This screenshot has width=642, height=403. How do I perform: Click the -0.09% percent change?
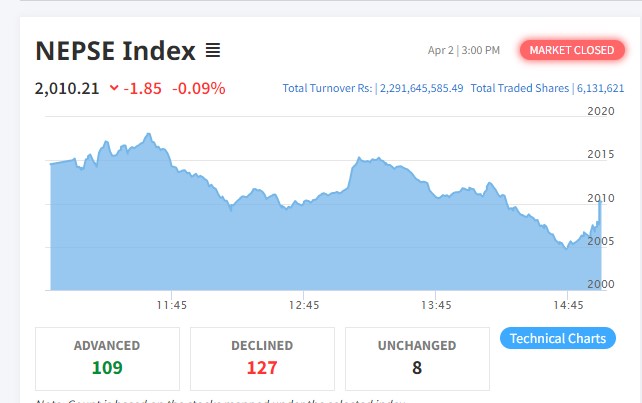199,88
